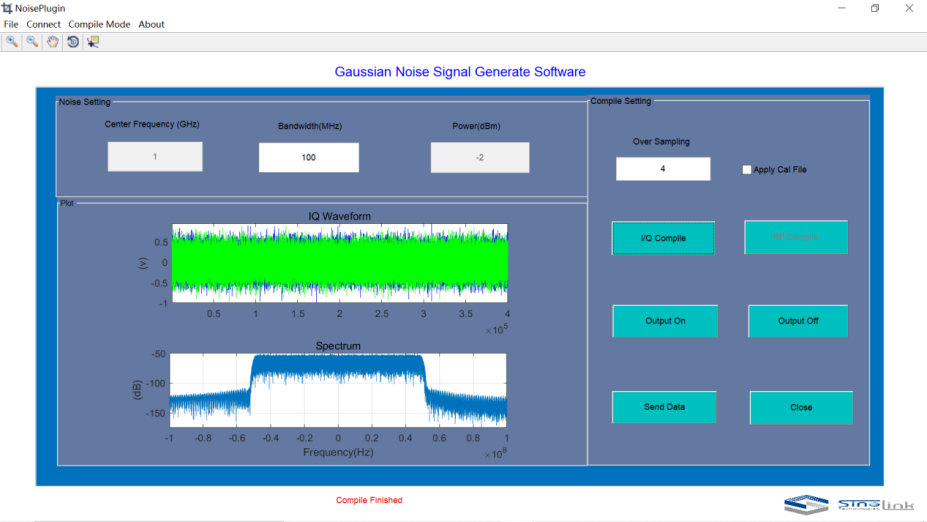Restore down the NoisePlugin window
The width and height of the screenshot is (927, 522).
click(x=875, y=8)
